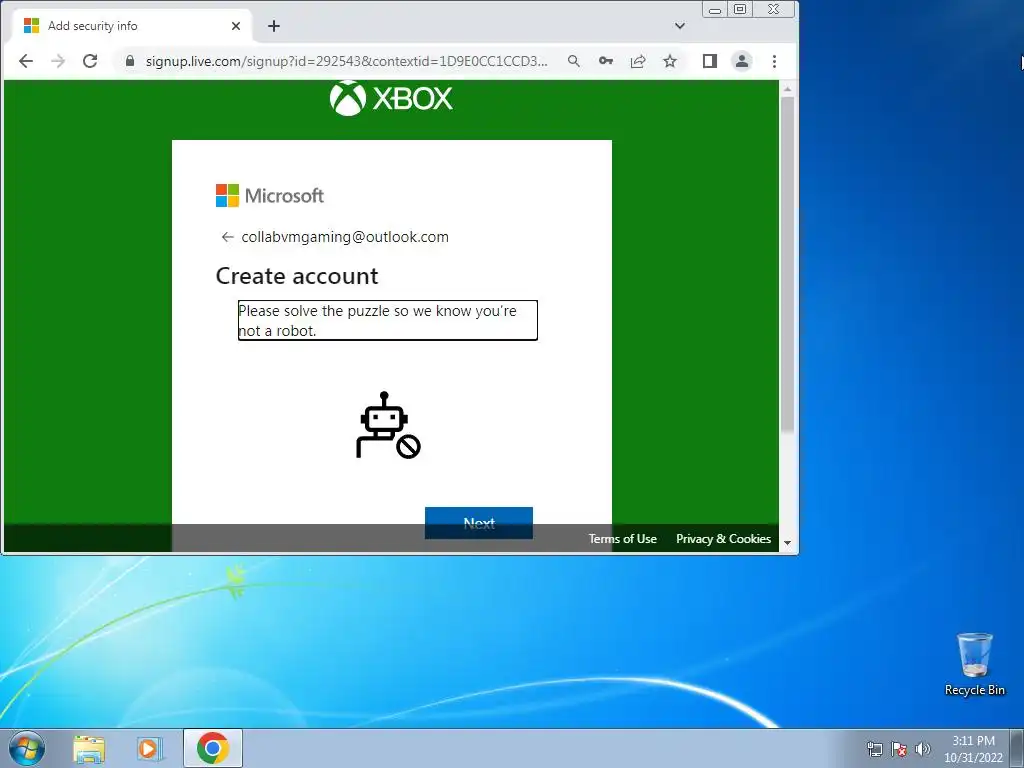
Task: Open the zoom magnifier in the address bar
Action: tap(573, 61)
